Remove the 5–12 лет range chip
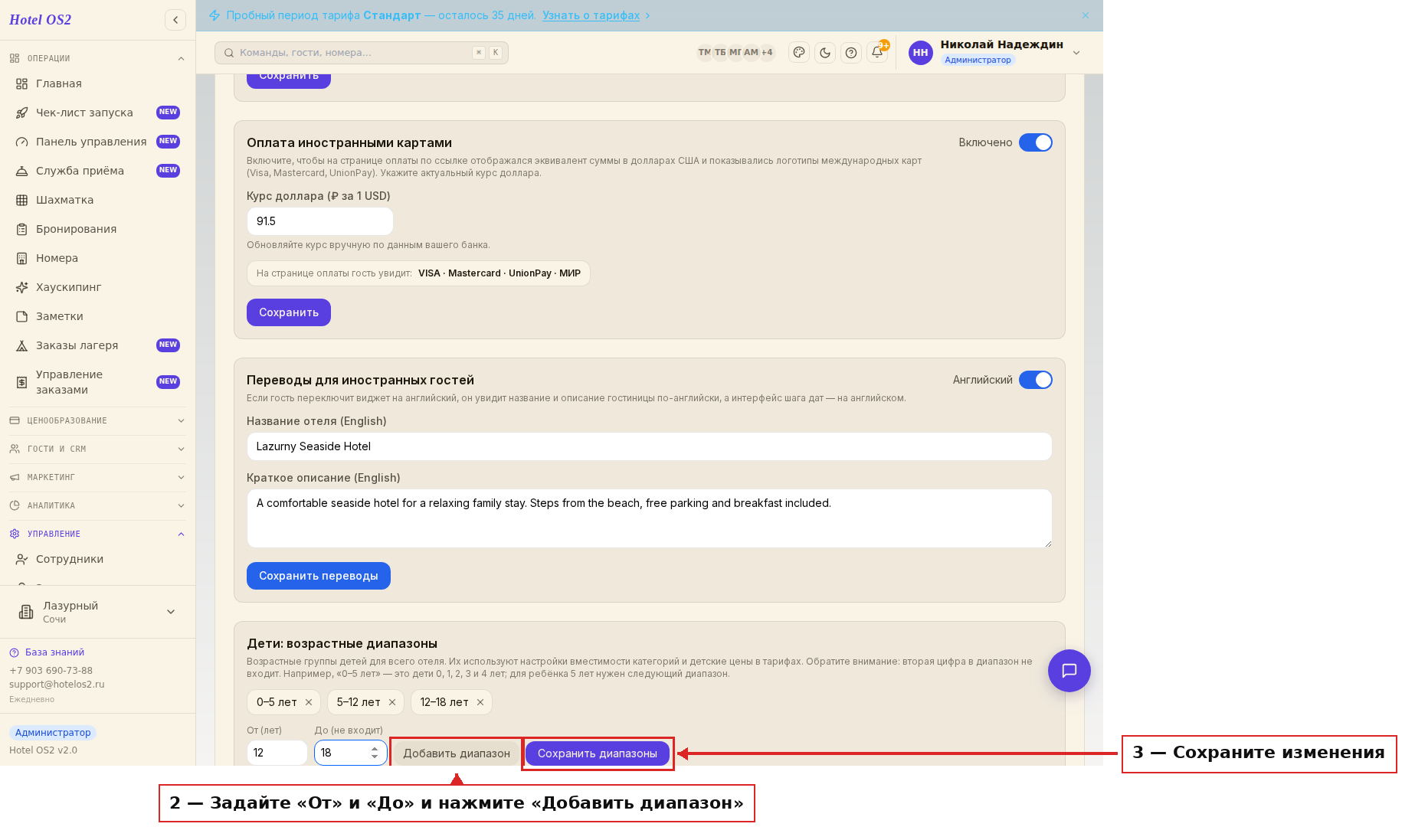1415x840 pixels. tap(392, 702)
